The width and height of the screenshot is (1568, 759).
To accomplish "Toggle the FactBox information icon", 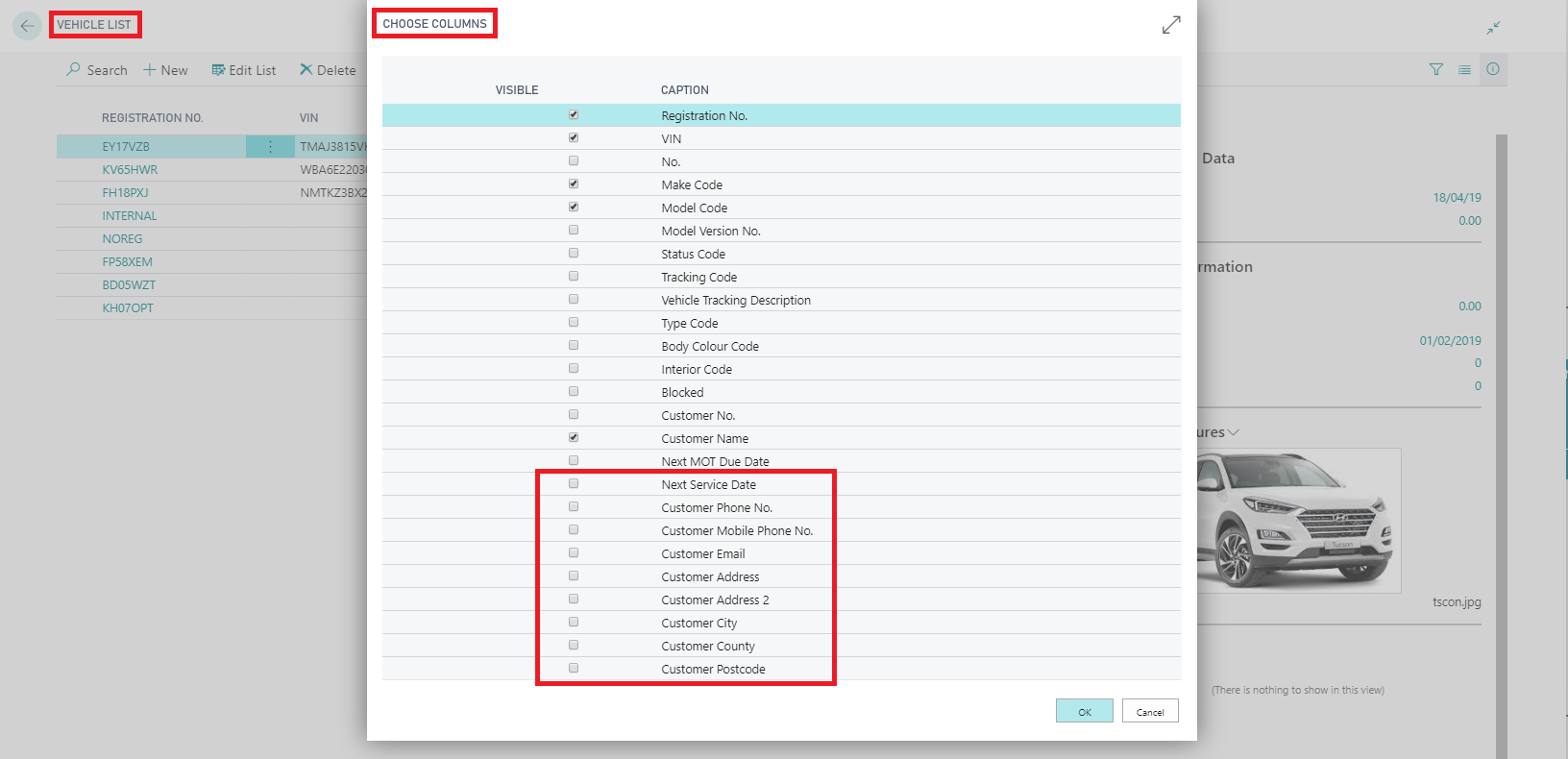I will 1493,69.
